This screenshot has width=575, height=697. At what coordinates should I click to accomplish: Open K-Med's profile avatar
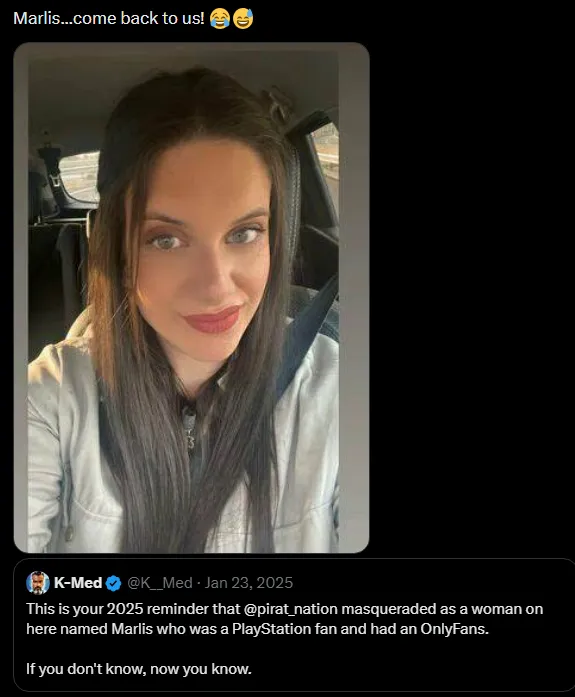38,583
